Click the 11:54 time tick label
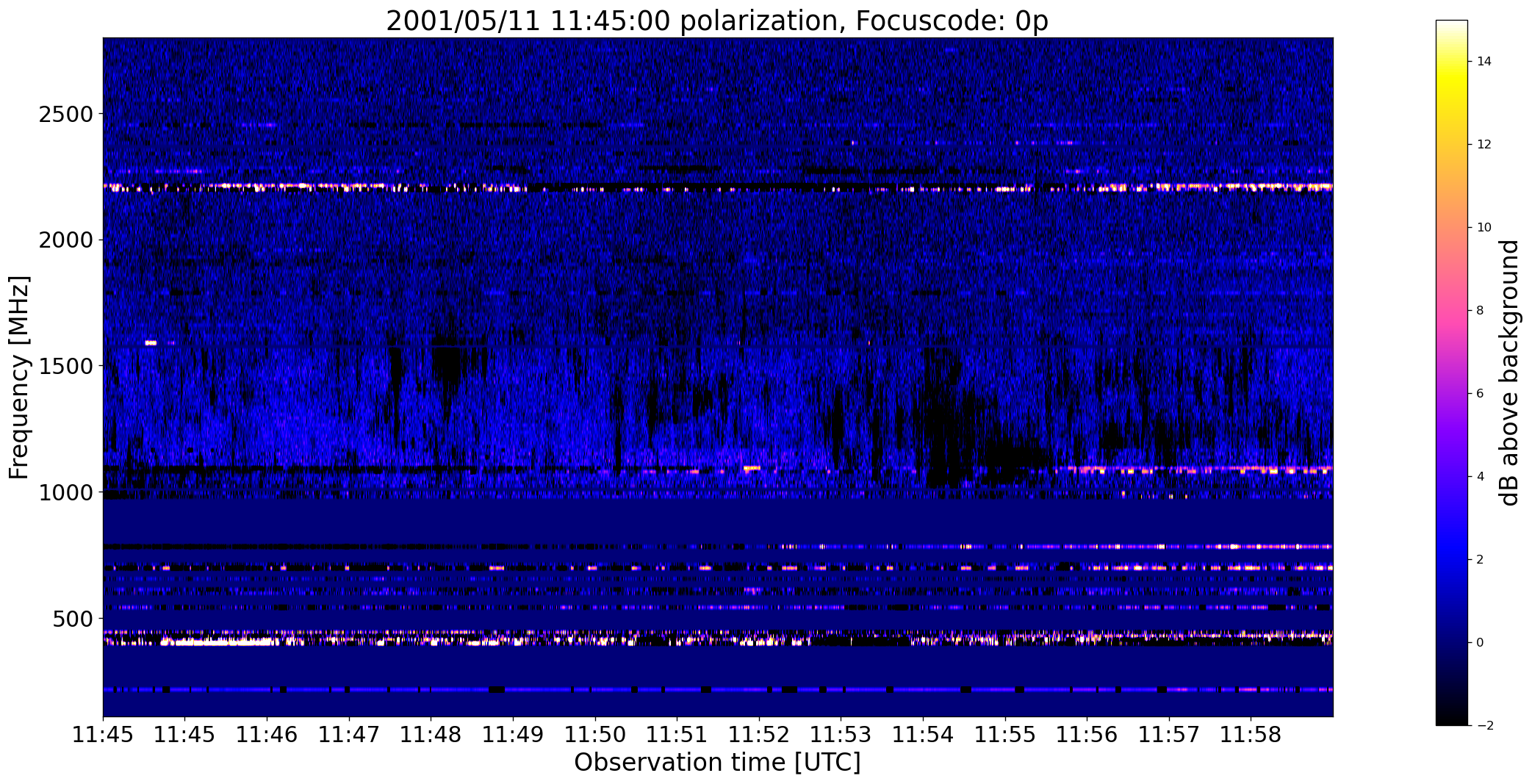1532x784 pixels. click(923, 735)
